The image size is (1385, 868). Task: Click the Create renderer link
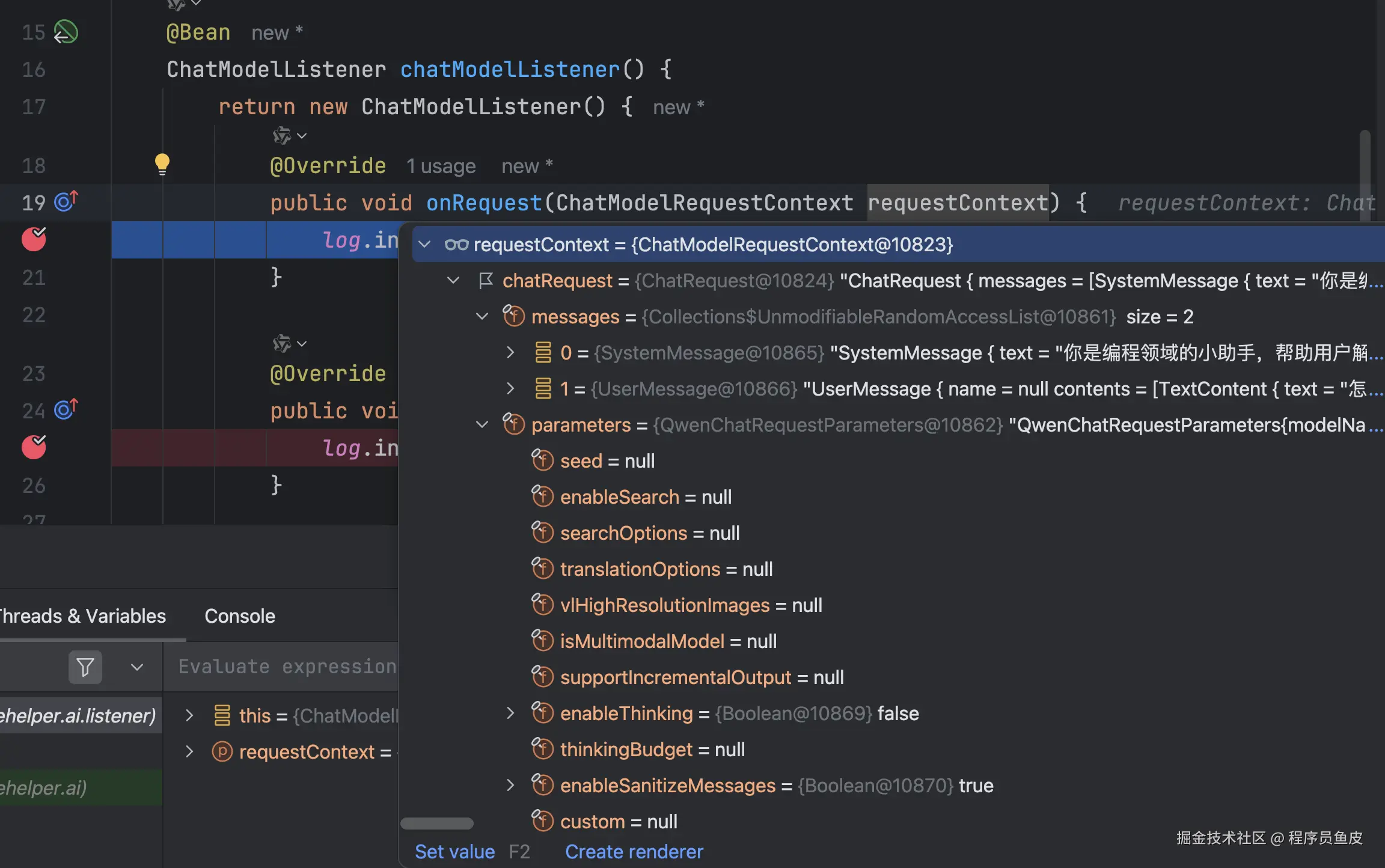click(x=634, y=852)
